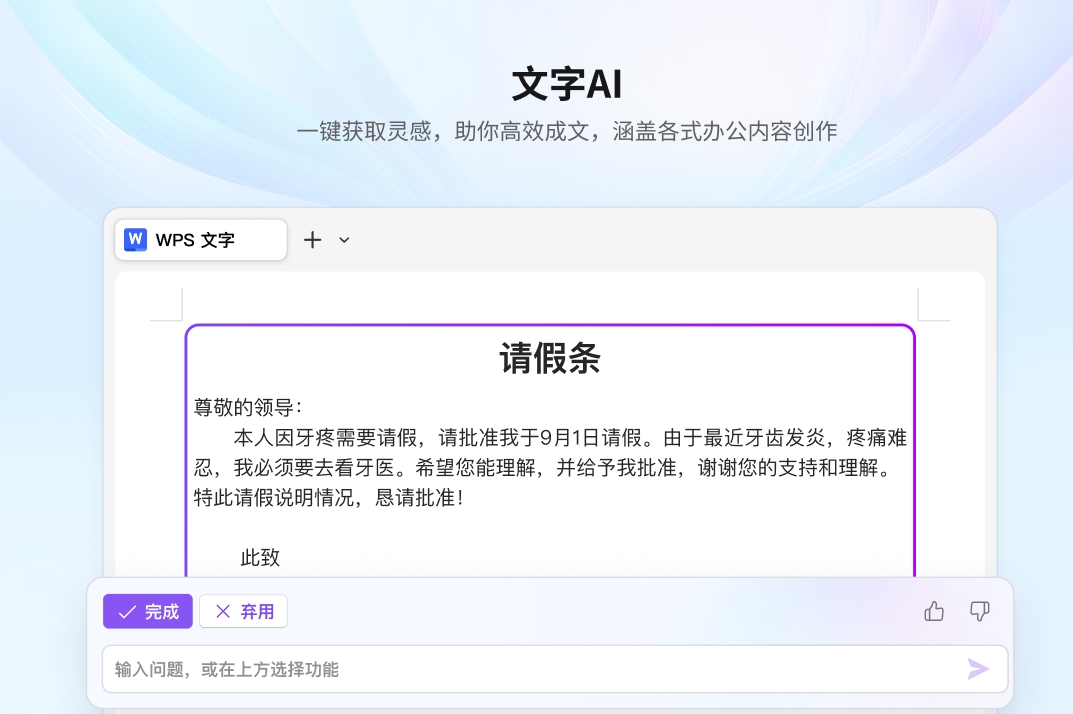The height and width of the screenshot is (714, 1073).
Task: Click the 请假条 title in the document
Action: click(x=549, y=359)
